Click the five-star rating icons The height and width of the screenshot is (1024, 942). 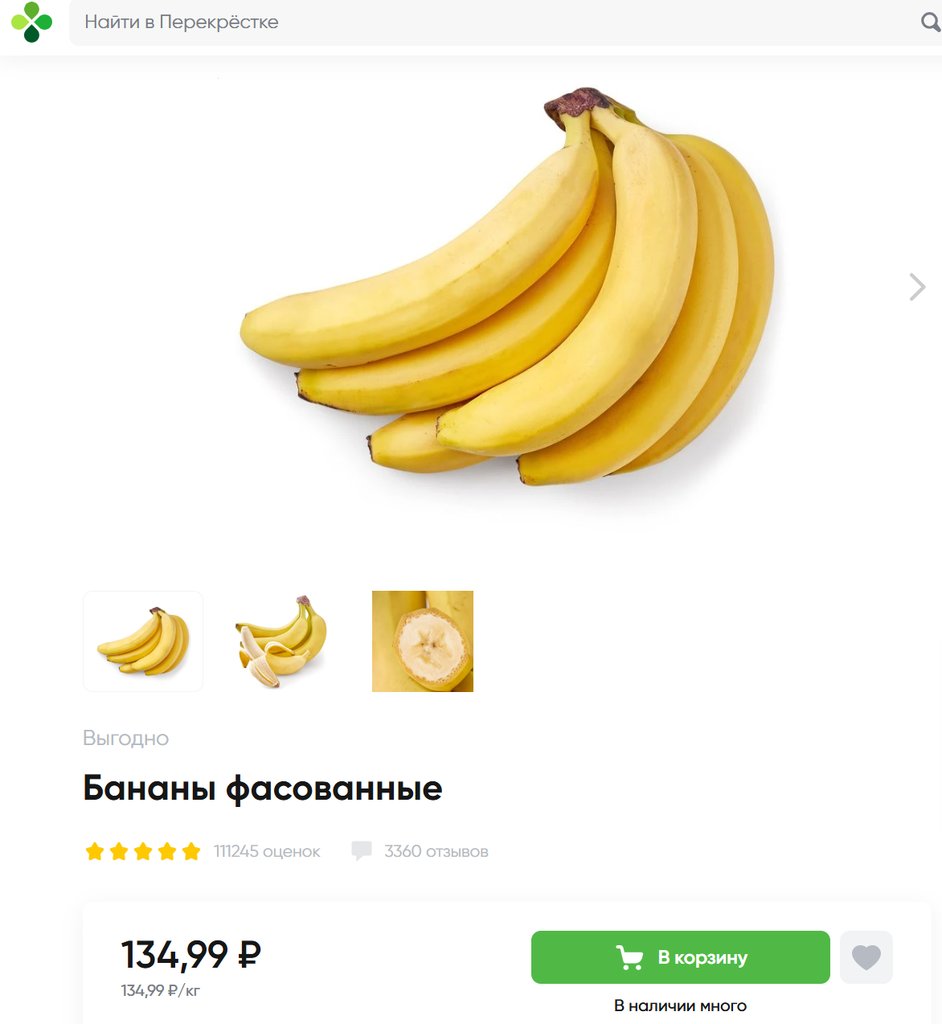(x=143, y=852)
